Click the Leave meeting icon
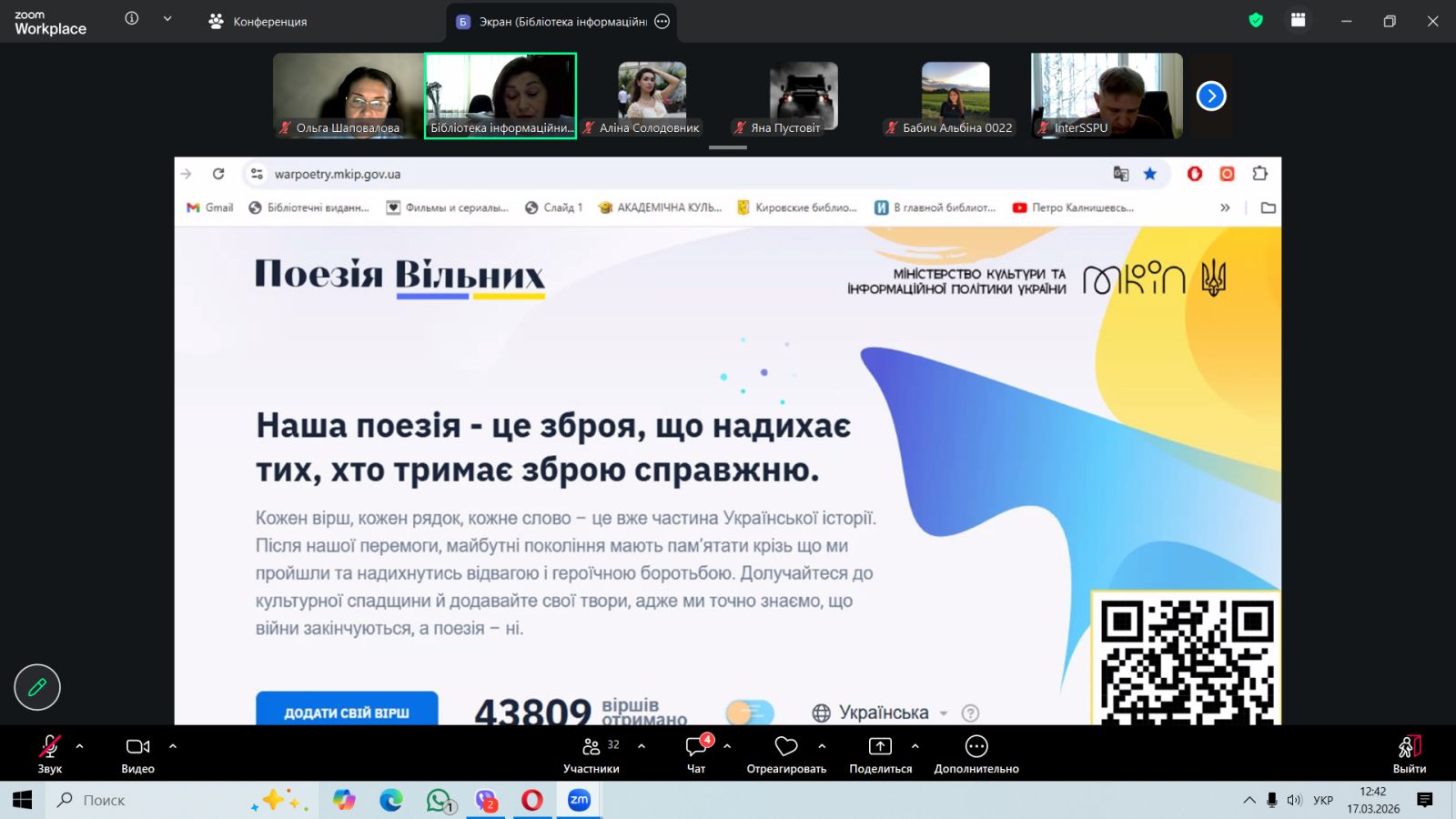1456x819 pixels. pyautogui.click(x=1409, y=747)
